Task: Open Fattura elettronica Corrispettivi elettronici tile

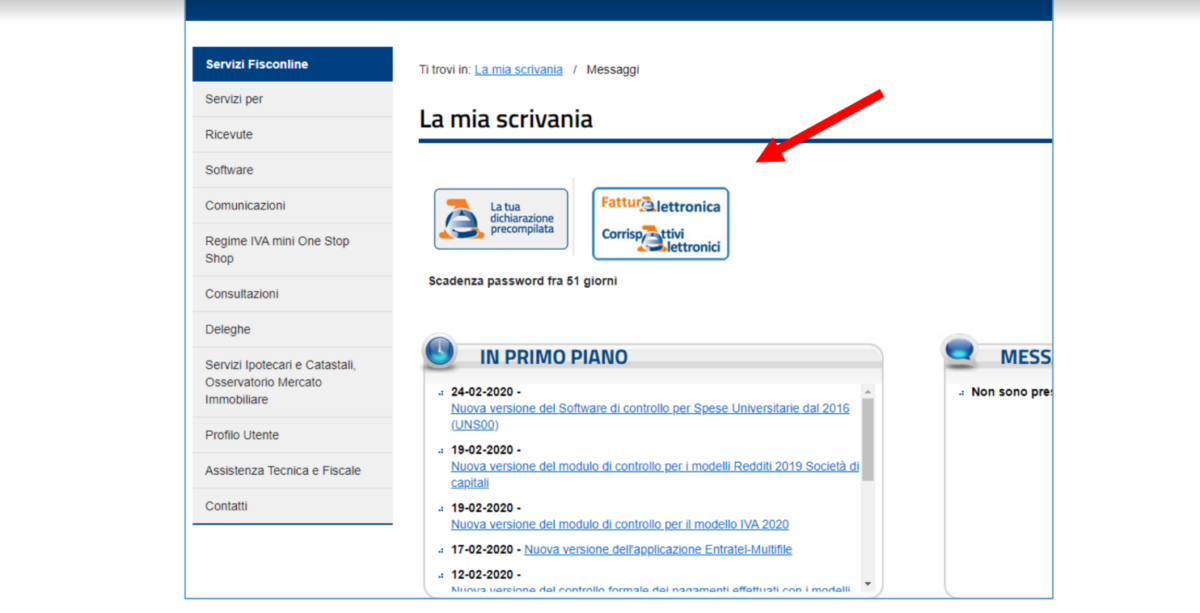Action: (660, 223)
